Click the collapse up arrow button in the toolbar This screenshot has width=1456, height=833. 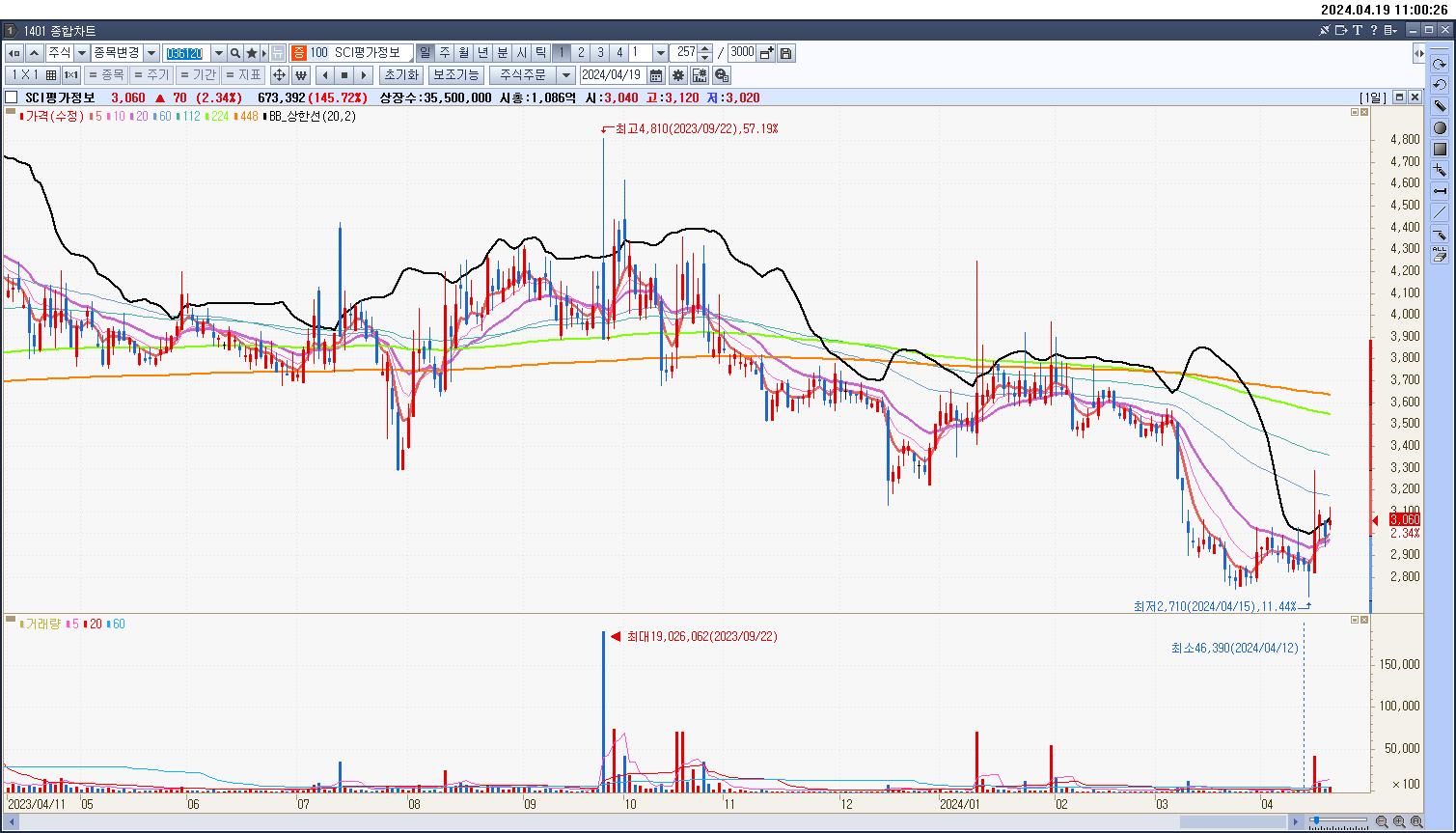pyautogui.click(x=35, y=53)
